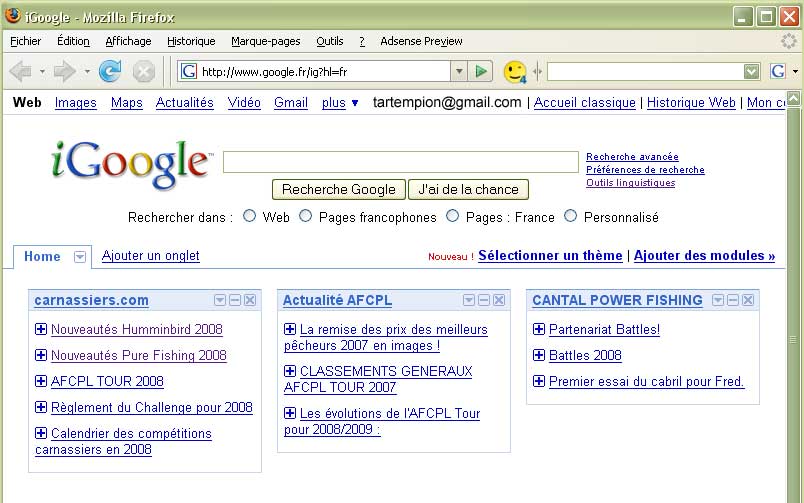Screen dimensions: 804x503
Task: Expand Partenariat Battles! plus icon
Action: click(x=539, y=329)
